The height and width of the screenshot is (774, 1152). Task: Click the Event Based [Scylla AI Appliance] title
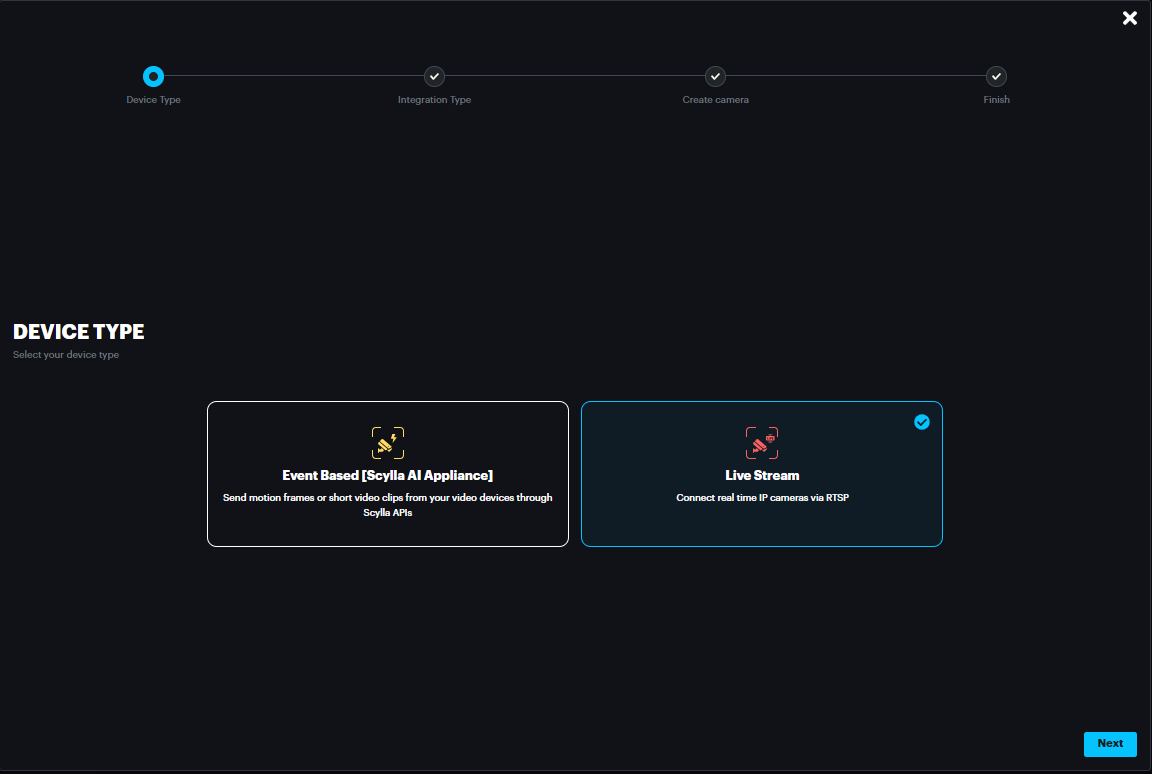[x=387, y=476]
